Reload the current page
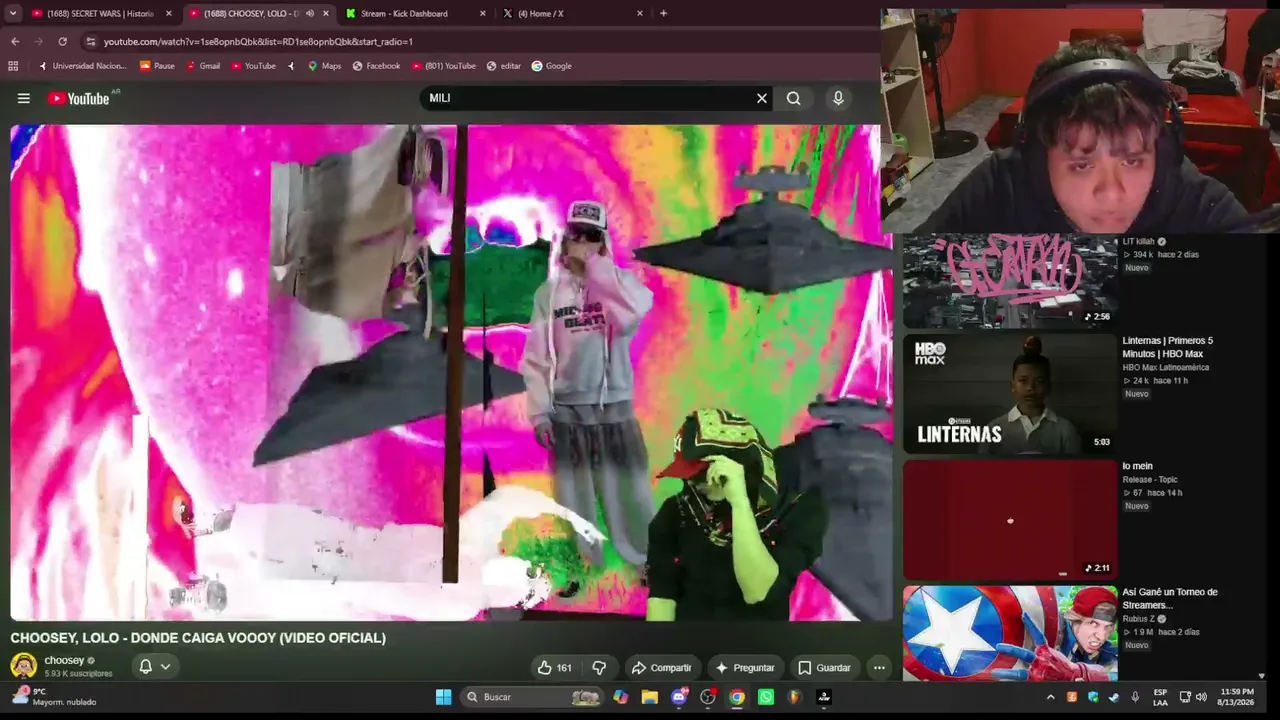 coord(62,42)
